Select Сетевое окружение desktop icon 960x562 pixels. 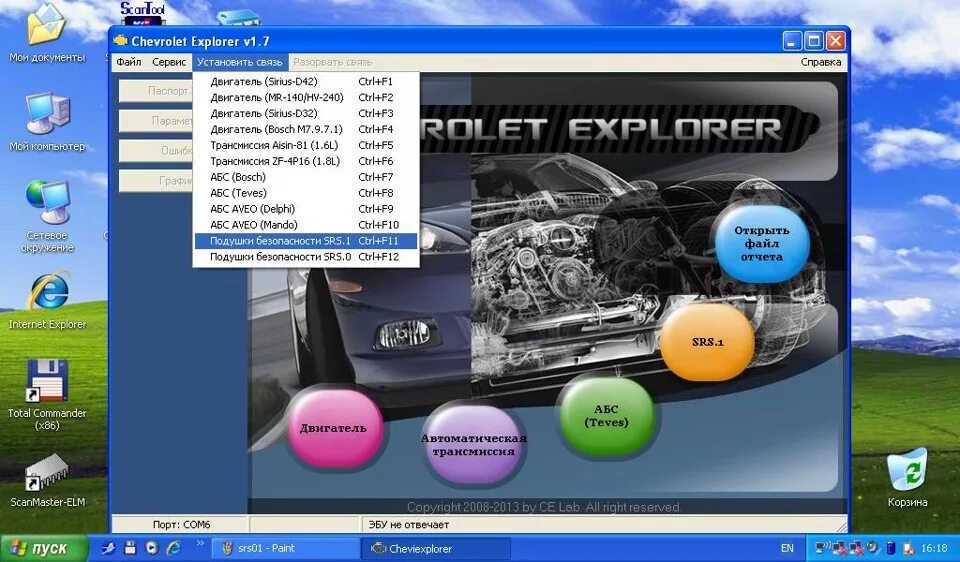(47, 217)
